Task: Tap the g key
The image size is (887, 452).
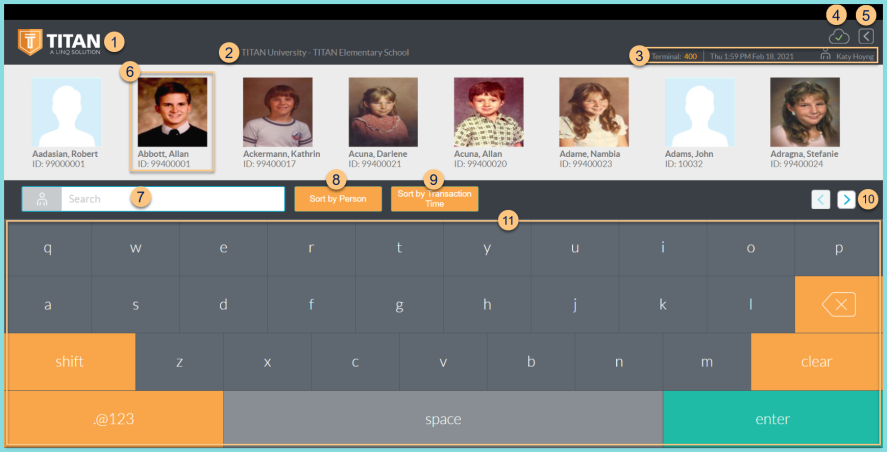Action: [399, 305]
